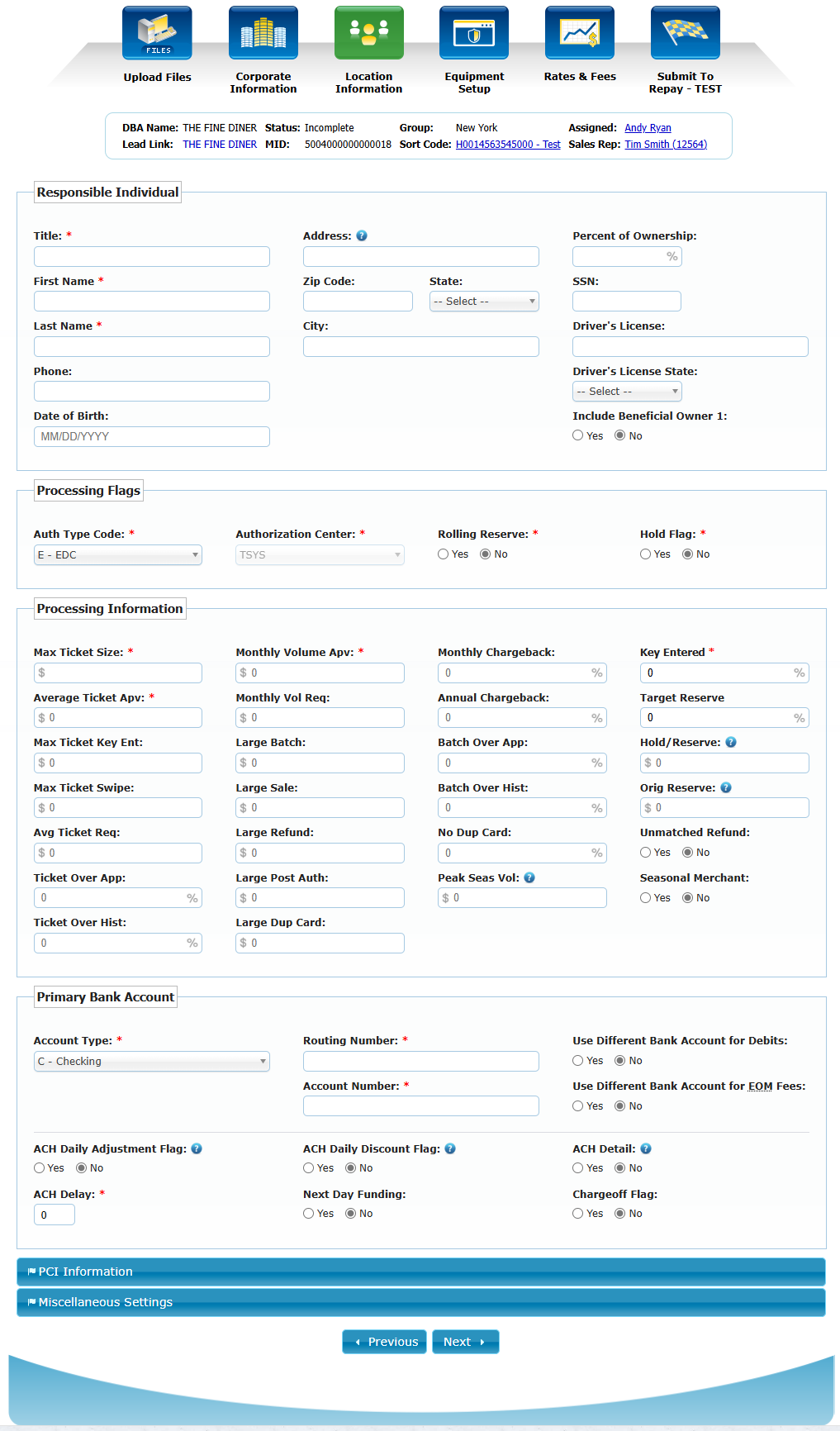Focus the SSN input field
The image size is (840, 1431).
pyautogui.click(x=627, y=301)
